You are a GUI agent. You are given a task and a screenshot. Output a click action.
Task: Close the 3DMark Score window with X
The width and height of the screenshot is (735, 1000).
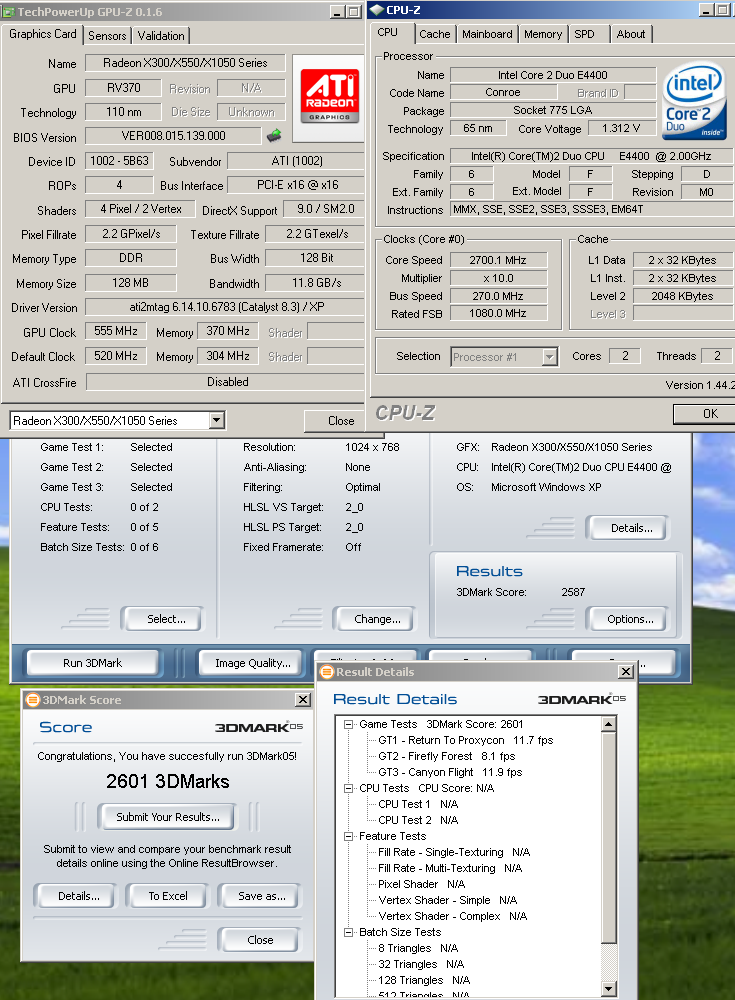(303, 700)
